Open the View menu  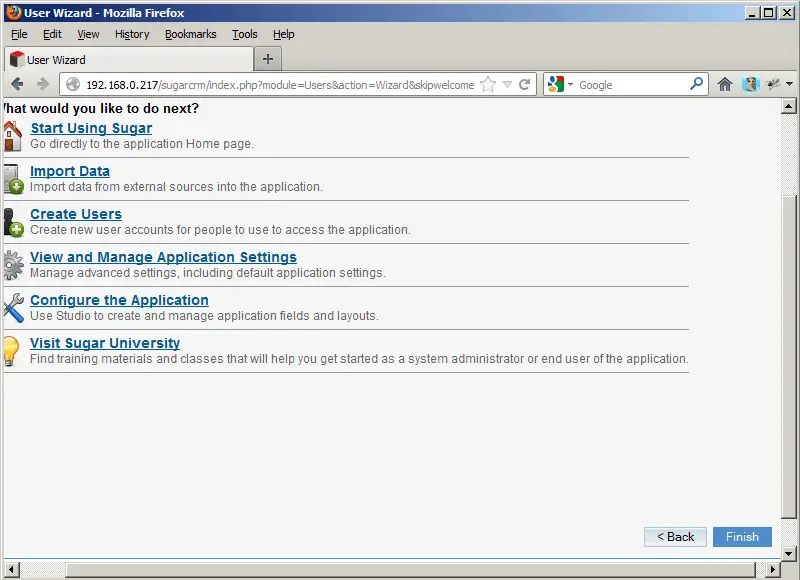(x=88, y=34)
